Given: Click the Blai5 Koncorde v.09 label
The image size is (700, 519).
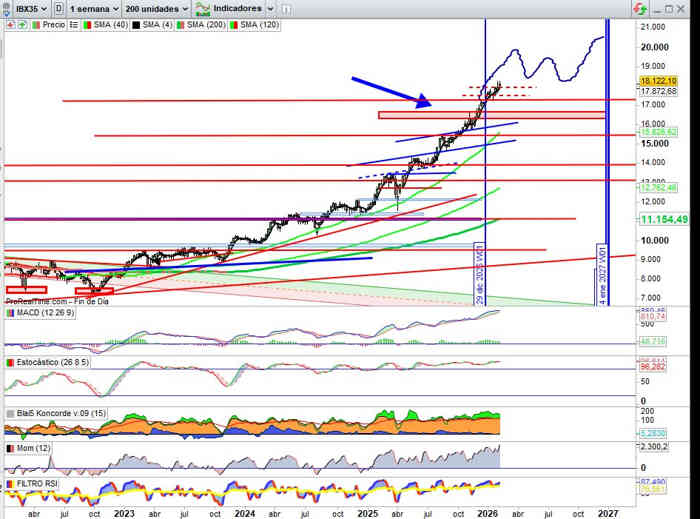Looking at the screenshot, I should 56,412.
